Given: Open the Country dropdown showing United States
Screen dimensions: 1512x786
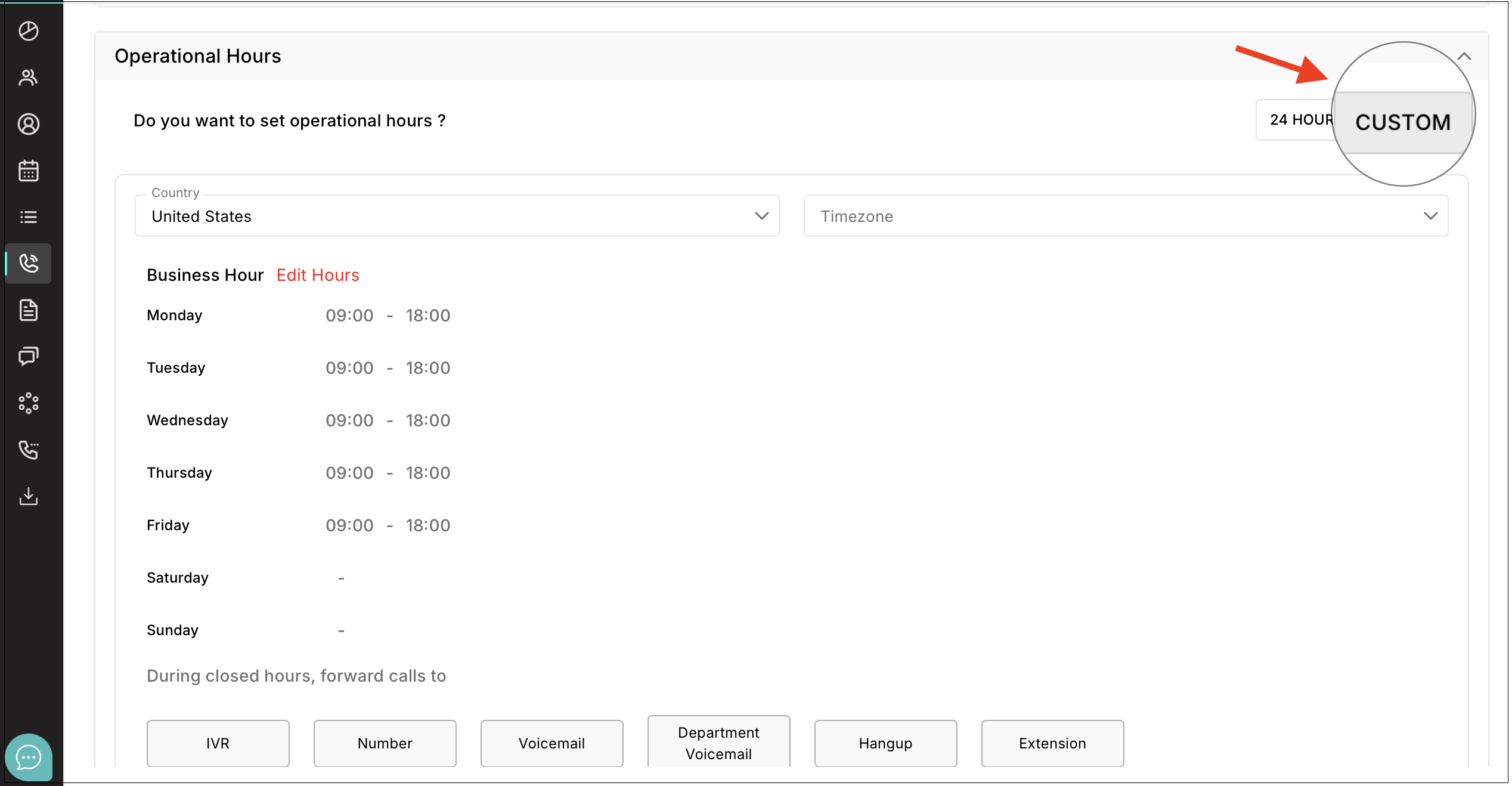Looking at the screenshot, I should click(457, 216).
